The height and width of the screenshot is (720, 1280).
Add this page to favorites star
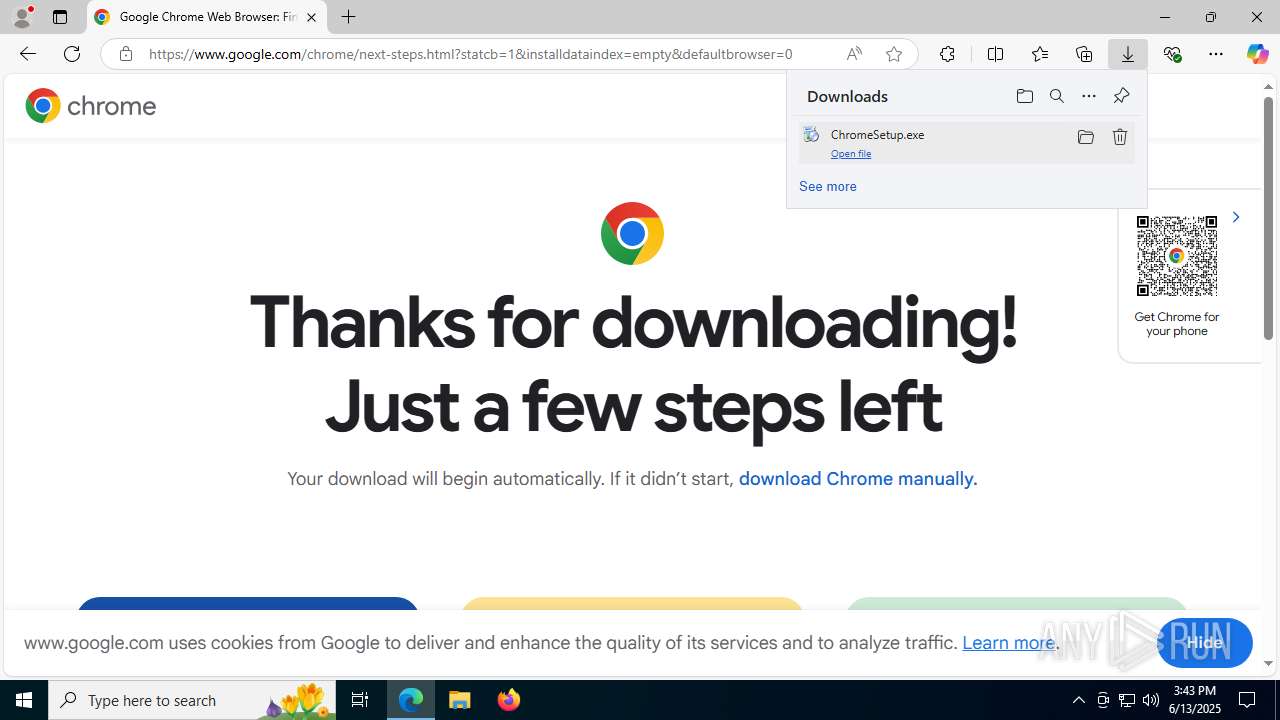pos(894,54)
